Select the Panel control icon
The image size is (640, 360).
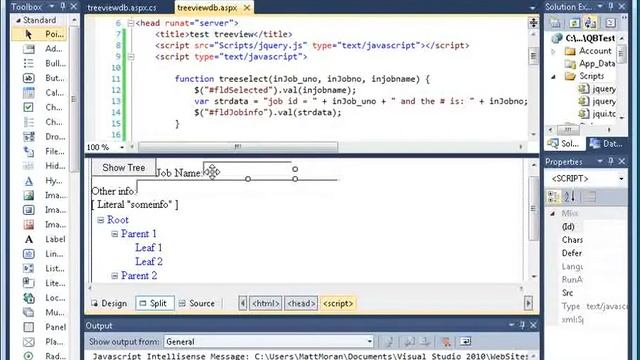coord(29,327)
